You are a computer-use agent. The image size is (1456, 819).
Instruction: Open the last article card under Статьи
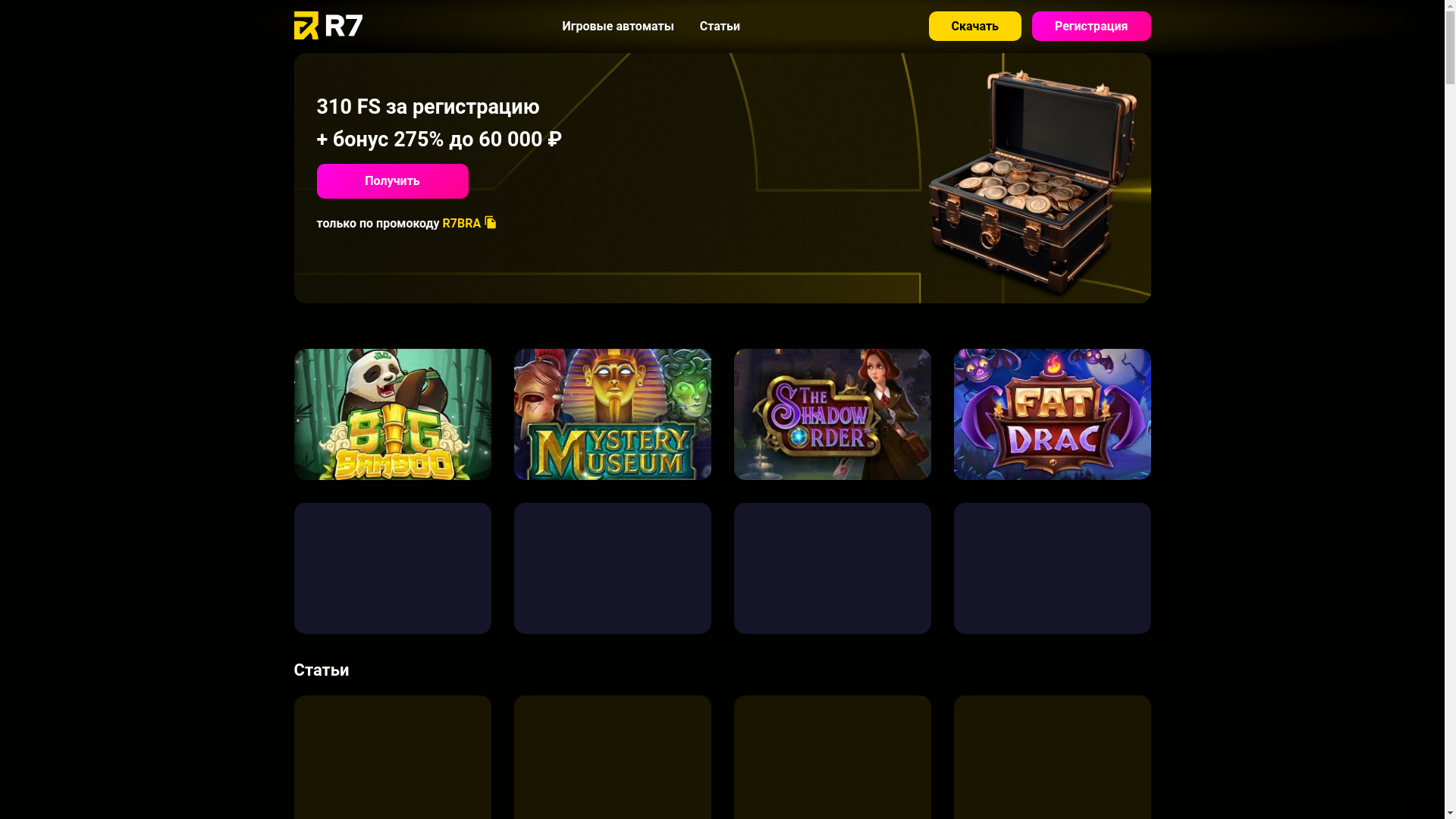(x=1053, y=757)
